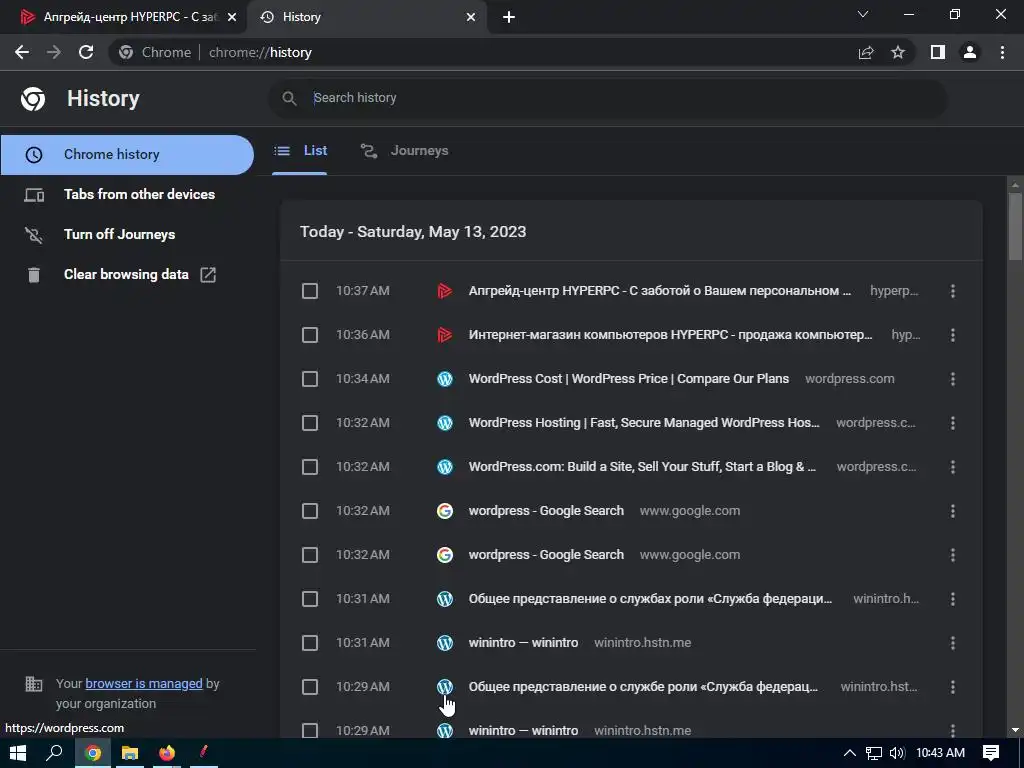Open the tab search chevron

(863, 14)
